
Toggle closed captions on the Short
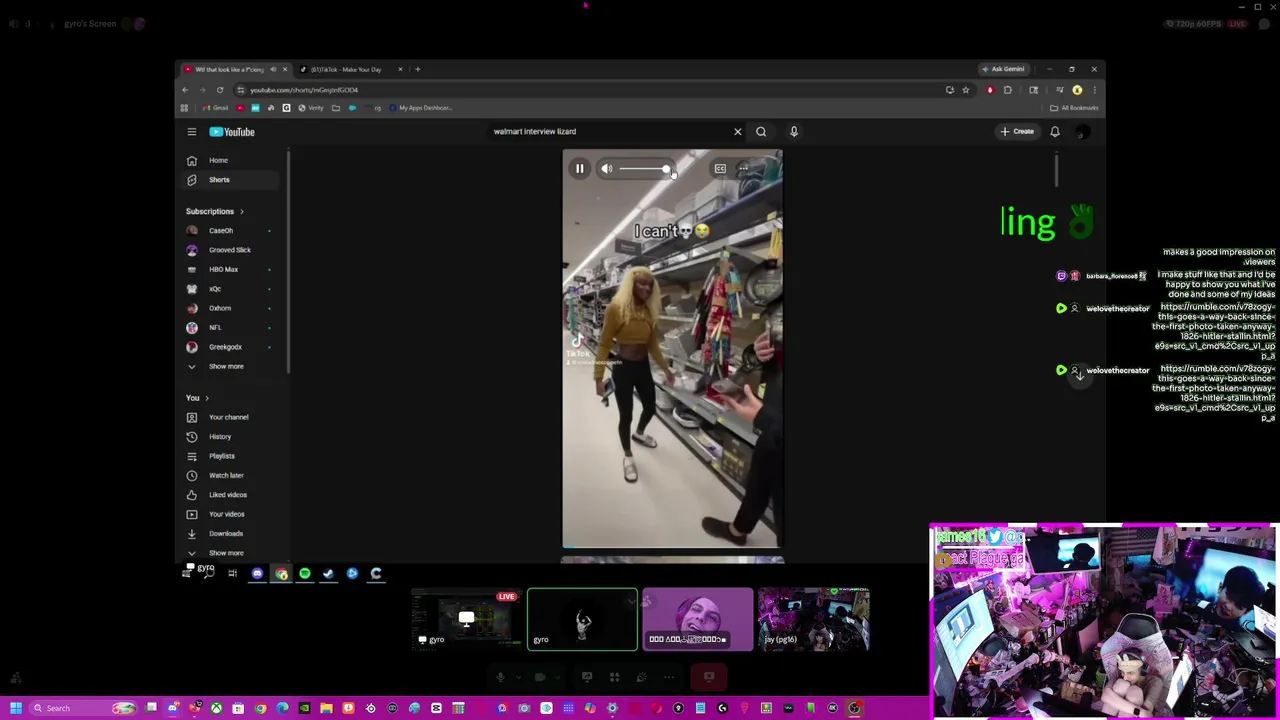coord(720,169)
